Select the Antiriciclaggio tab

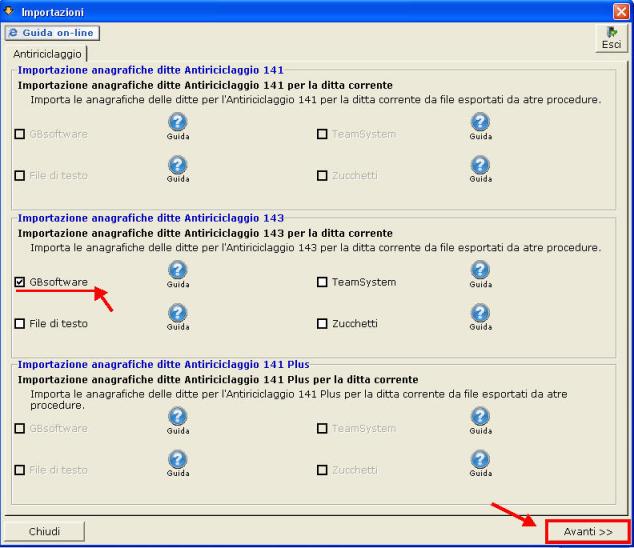click(47, 54)
